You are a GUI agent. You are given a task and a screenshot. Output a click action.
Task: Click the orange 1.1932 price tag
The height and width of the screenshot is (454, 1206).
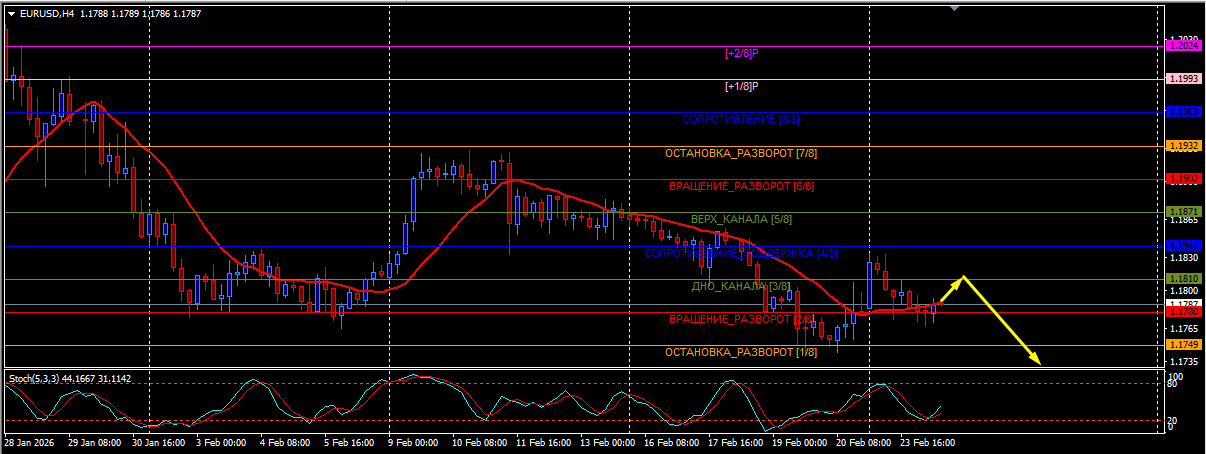[x=1184, y=146]
